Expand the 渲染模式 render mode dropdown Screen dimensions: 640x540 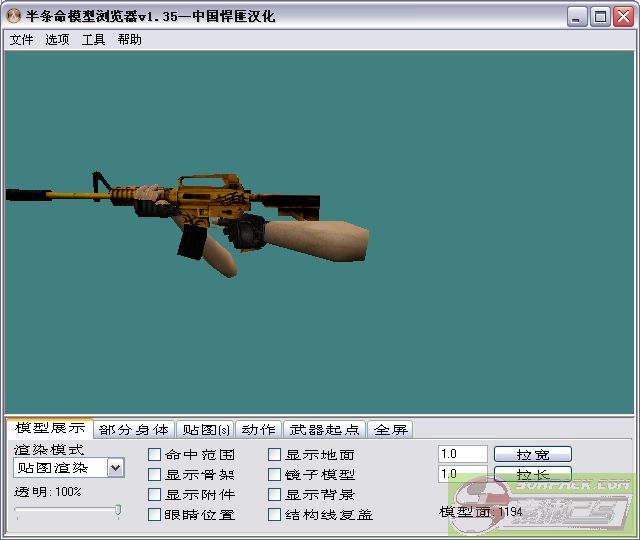coord(116,468)
